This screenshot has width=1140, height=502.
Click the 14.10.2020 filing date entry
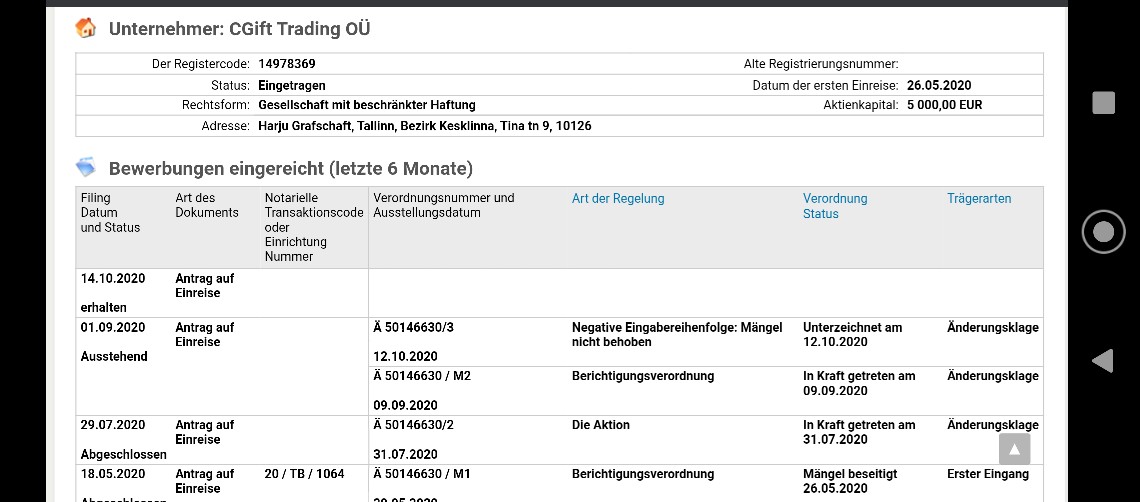click(x=113, y=278)
